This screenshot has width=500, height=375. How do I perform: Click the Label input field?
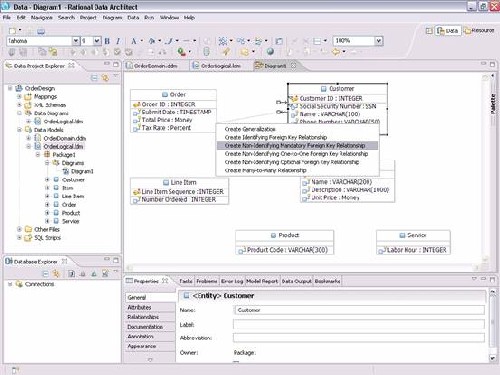pyautogui.click(x=359, y=324)
